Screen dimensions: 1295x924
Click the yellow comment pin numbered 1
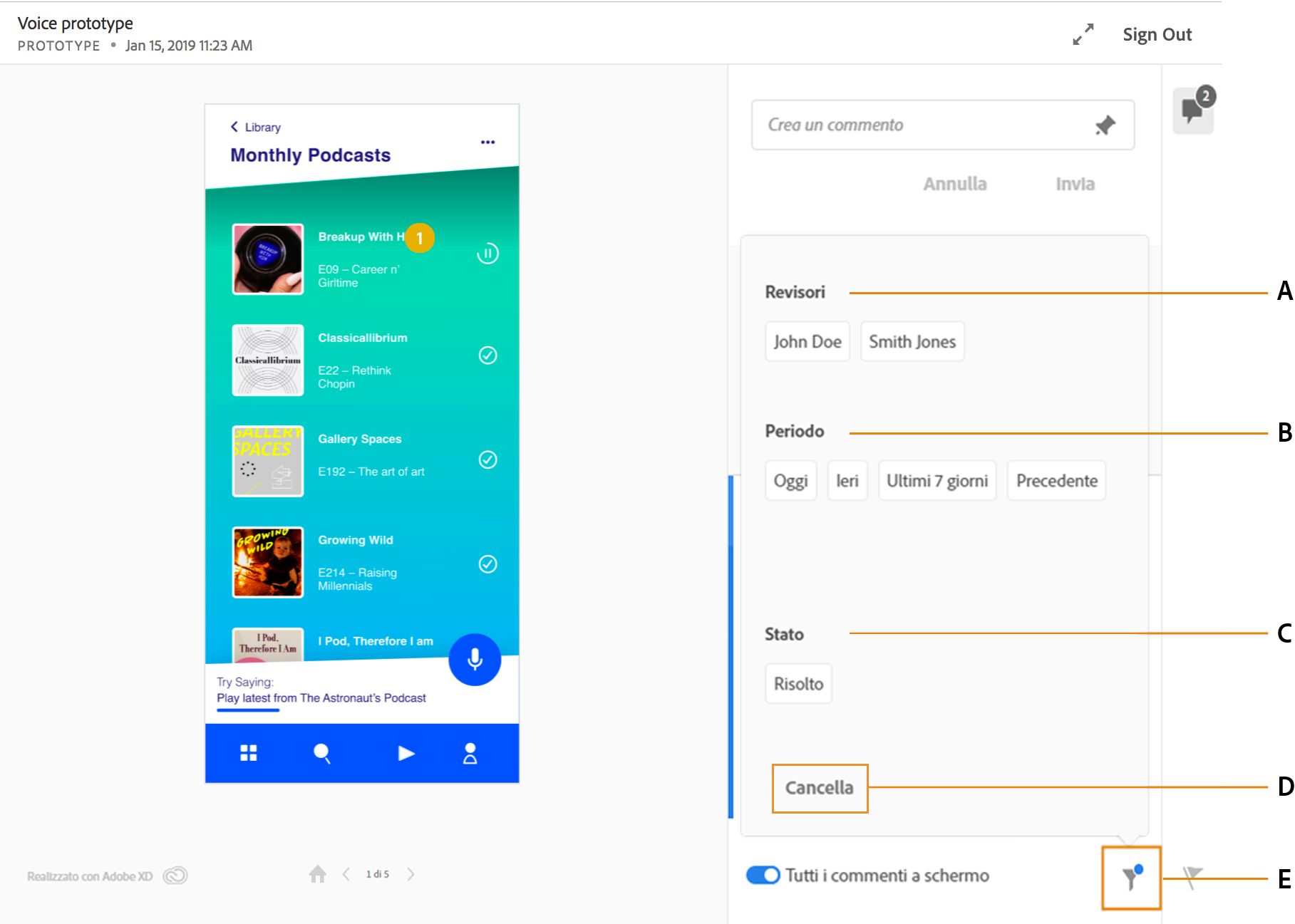420,238
